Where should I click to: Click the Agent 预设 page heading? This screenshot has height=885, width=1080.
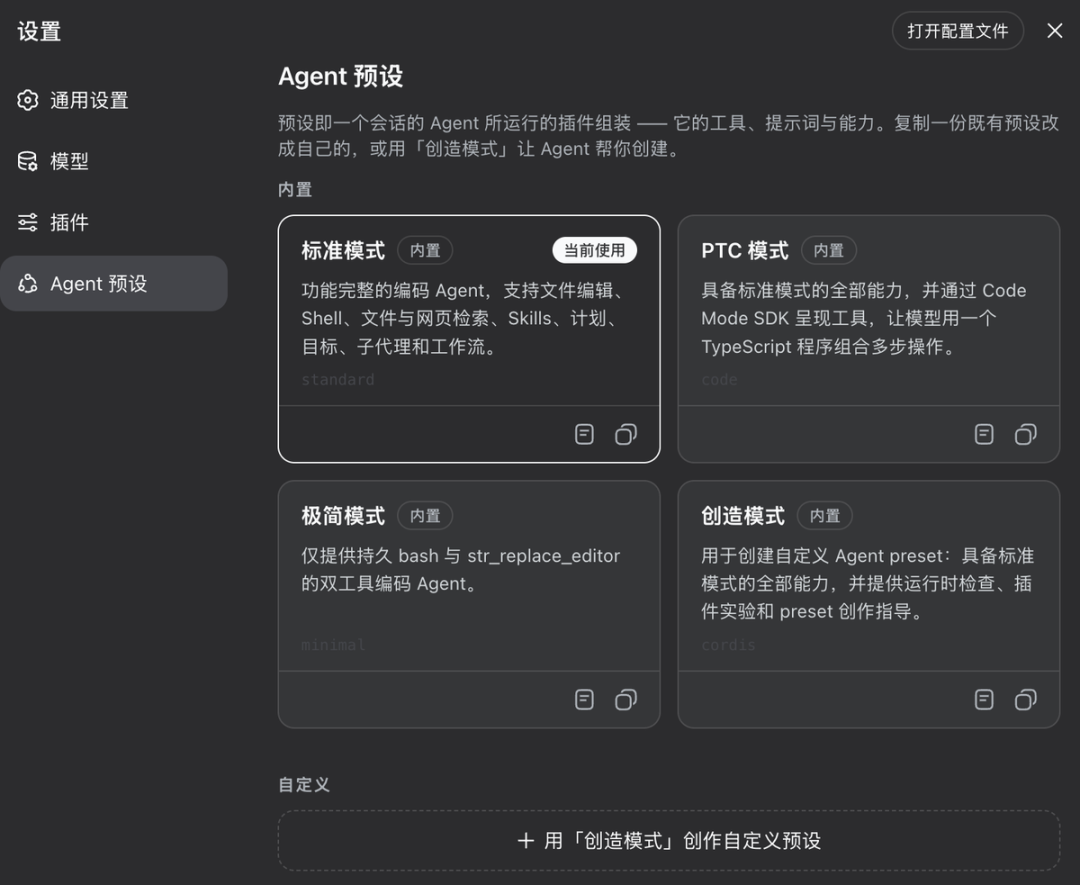click(x=340, y=76)
